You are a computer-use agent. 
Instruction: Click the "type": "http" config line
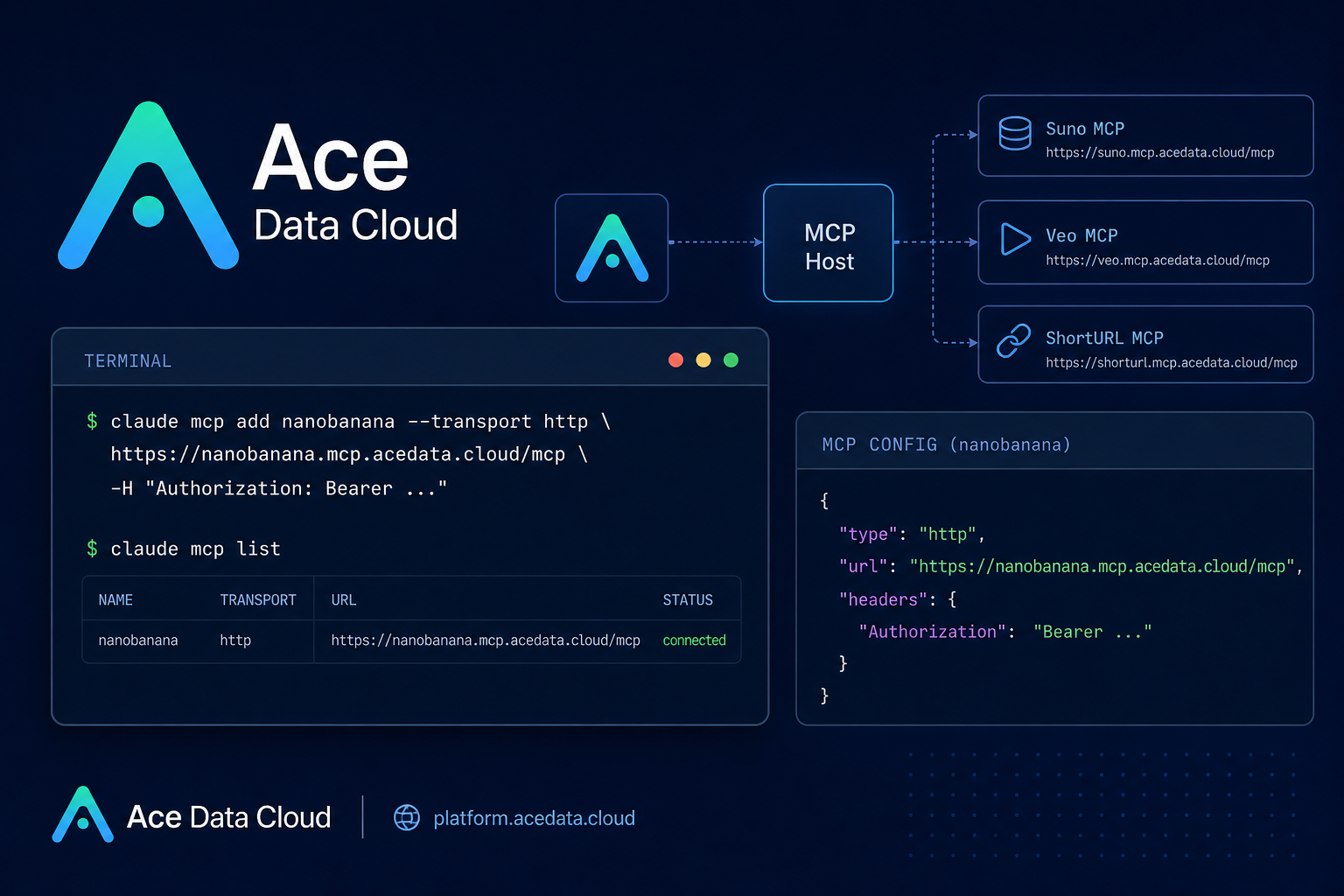(913, 534)
